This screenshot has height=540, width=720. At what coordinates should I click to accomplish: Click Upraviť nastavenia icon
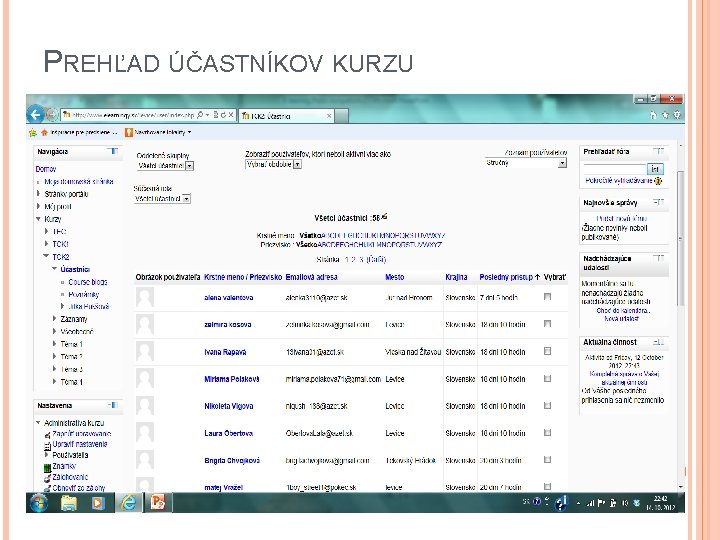pyautogui.click(x=47, y=445)
